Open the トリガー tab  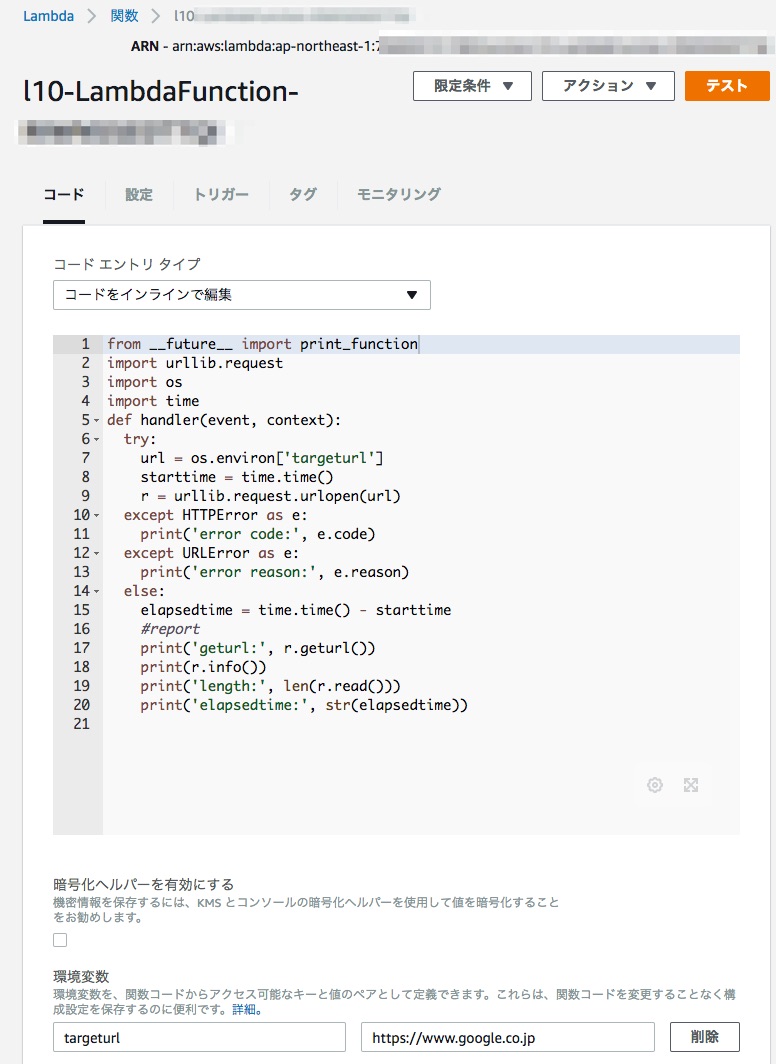coord(224,196)
